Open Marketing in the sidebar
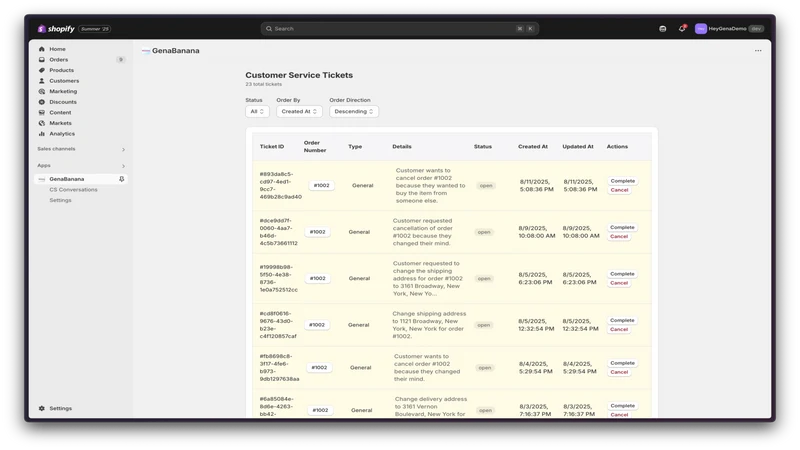The height and width of the screenshot is (450, 800). point(63,91)
